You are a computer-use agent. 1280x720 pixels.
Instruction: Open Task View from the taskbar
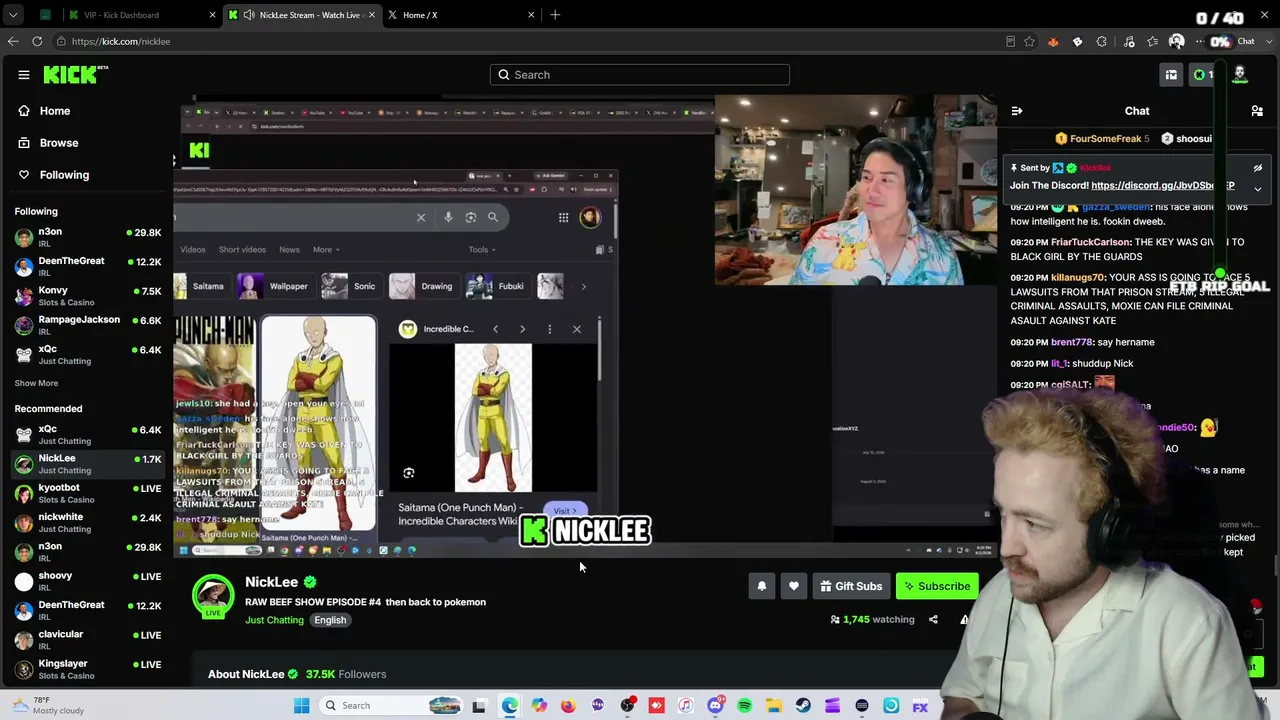tap(479, 706)
